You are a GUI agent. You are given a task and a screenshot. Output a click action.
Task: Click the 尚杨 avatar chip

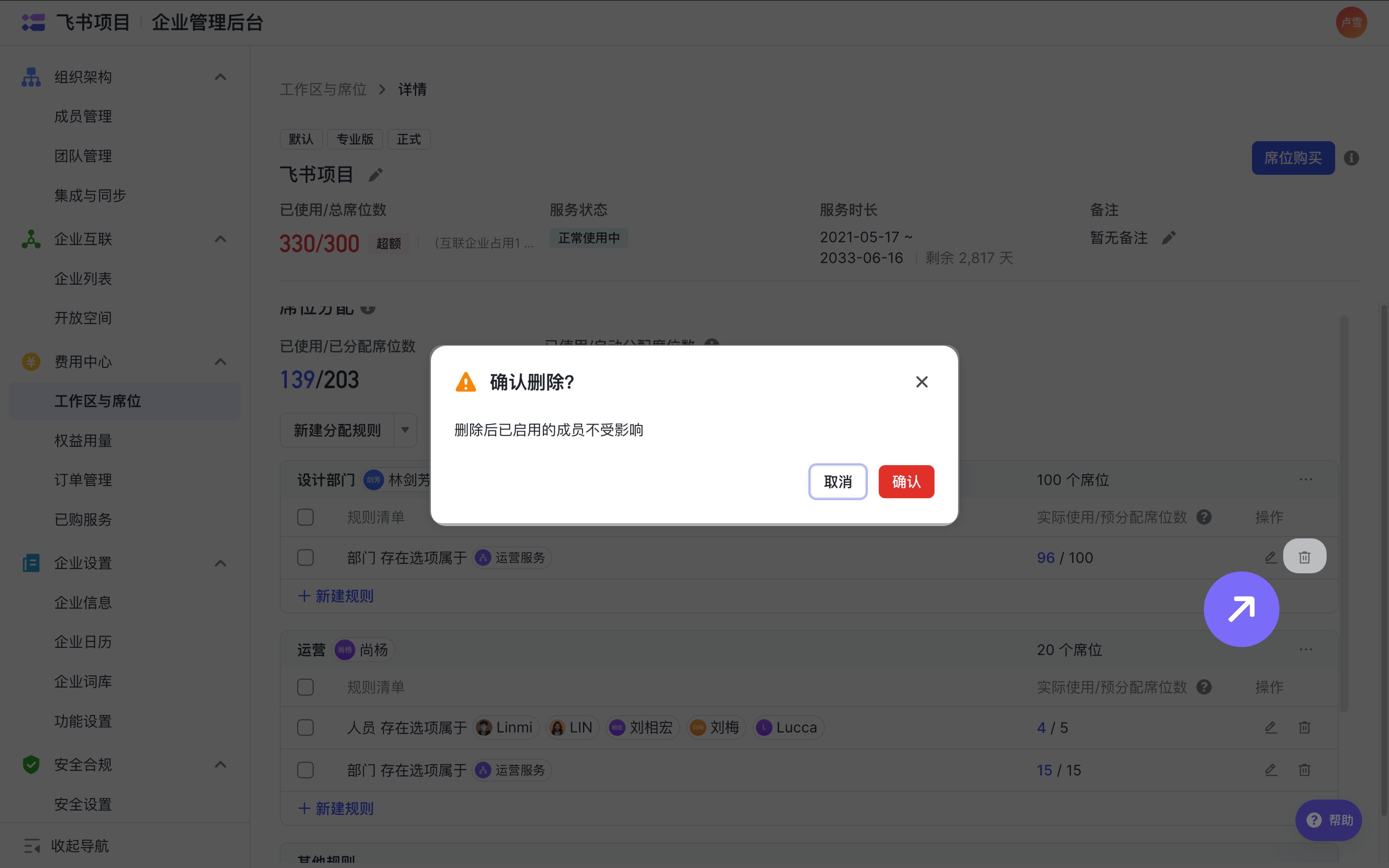point(364,650)
